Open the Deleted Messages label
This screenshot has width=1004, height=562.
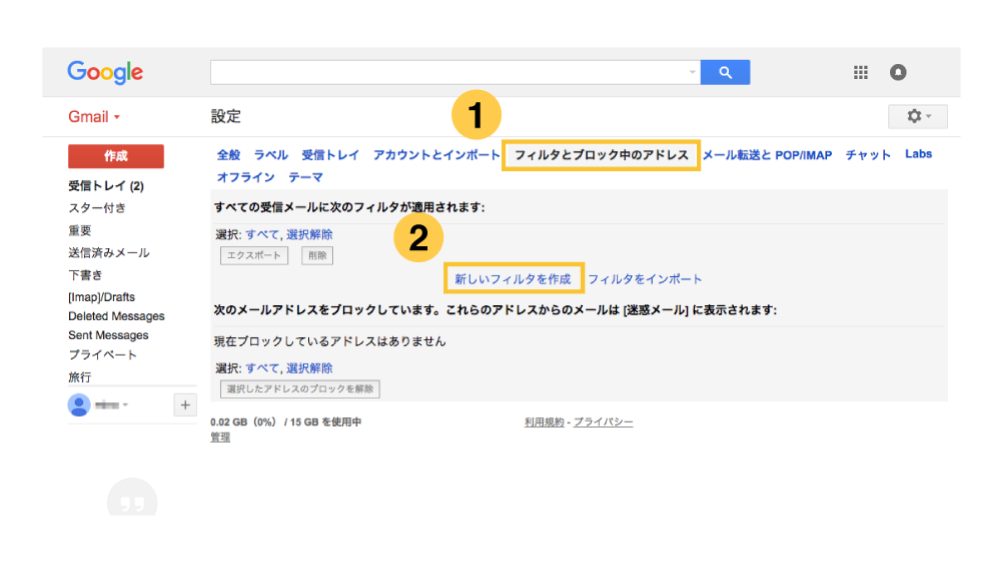click(x=117, y=316)
